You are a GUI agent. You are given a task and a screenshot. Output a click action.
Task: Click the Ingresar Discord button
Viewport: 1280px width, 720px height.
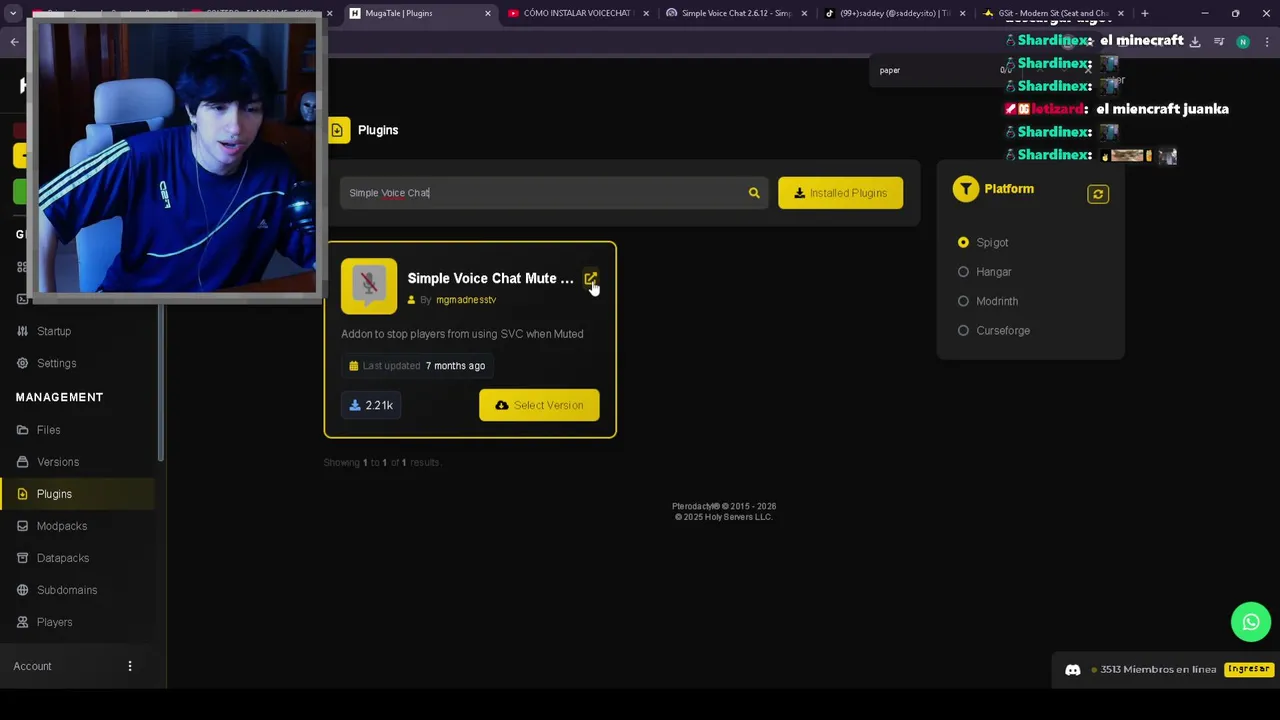[1248, 669]
